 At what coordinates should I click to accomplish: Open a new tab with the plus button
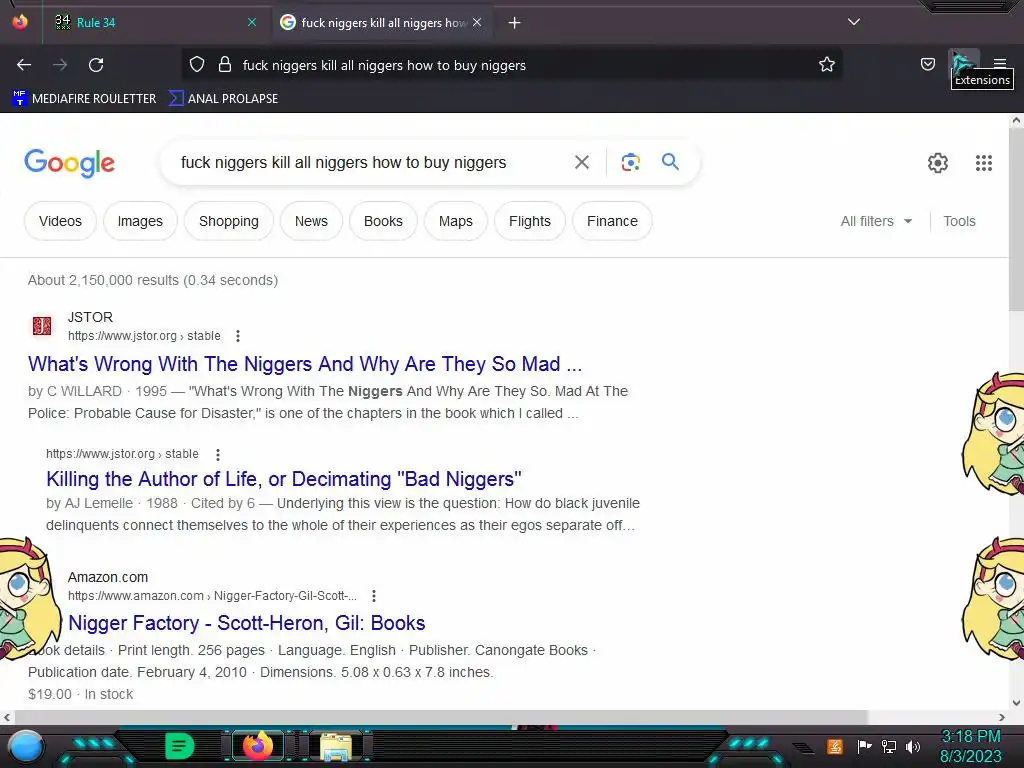515,23
